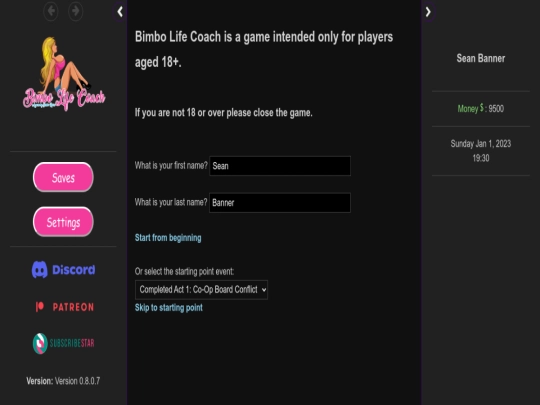This screenshot has height=405, width=540.
Task: Focus the last name field containing Banner
Action: click(x=280, y=202)
